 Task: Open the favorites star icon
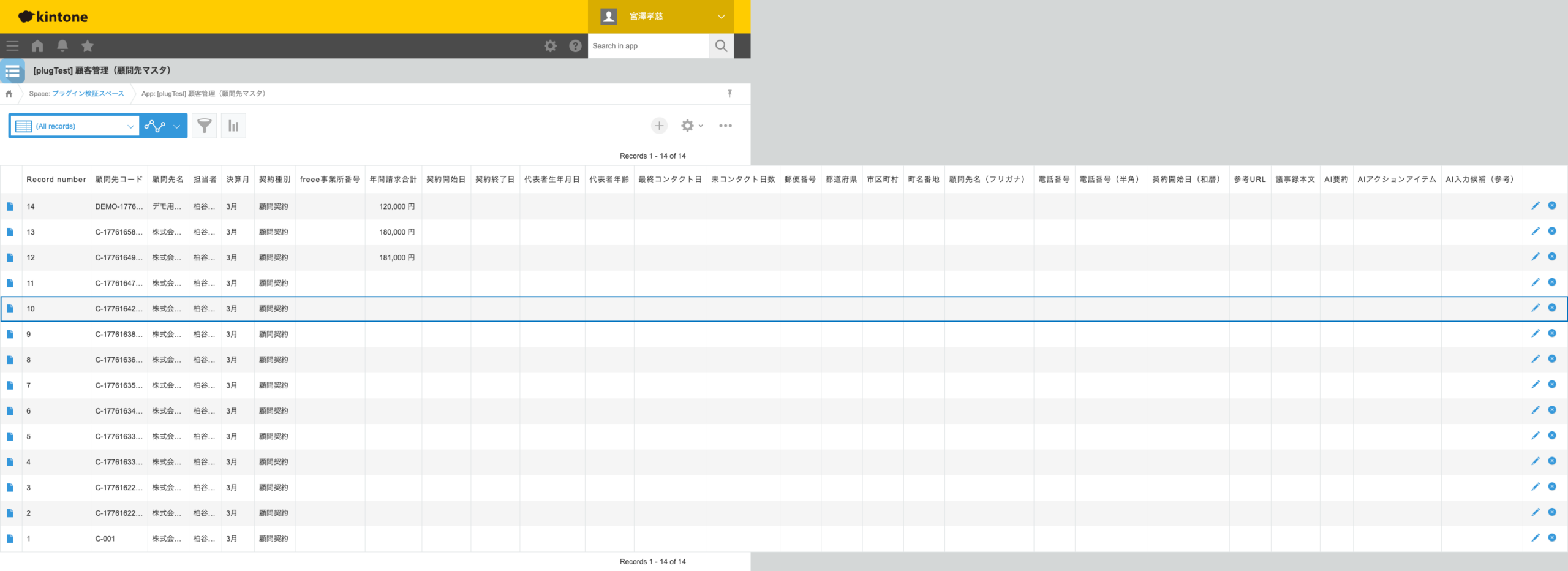coord(88,46)
